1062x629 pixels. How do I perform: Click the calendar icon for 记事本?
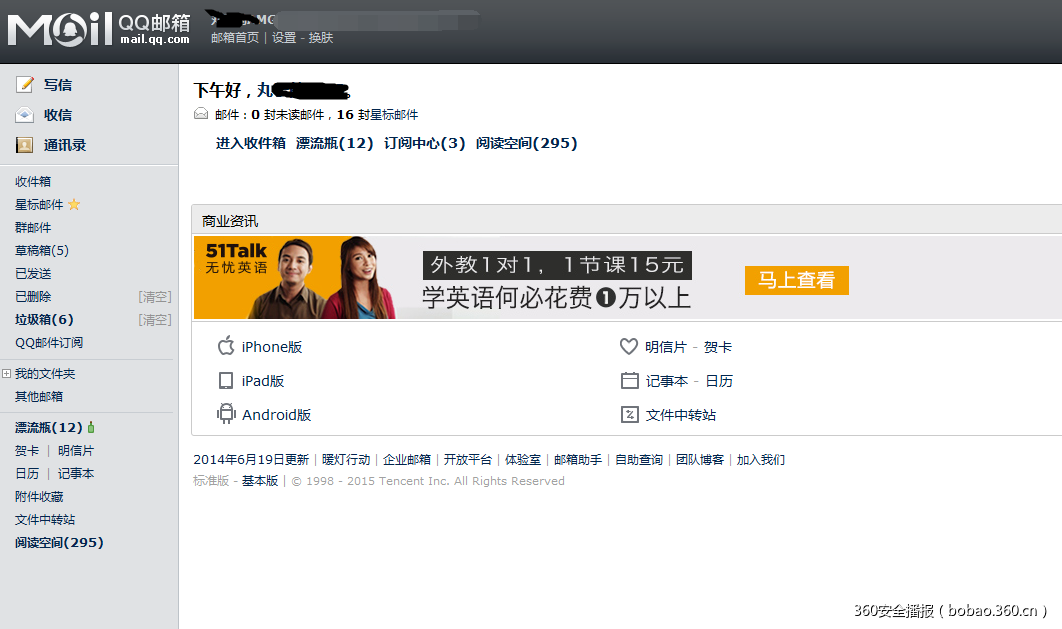[x=629, y=381]
